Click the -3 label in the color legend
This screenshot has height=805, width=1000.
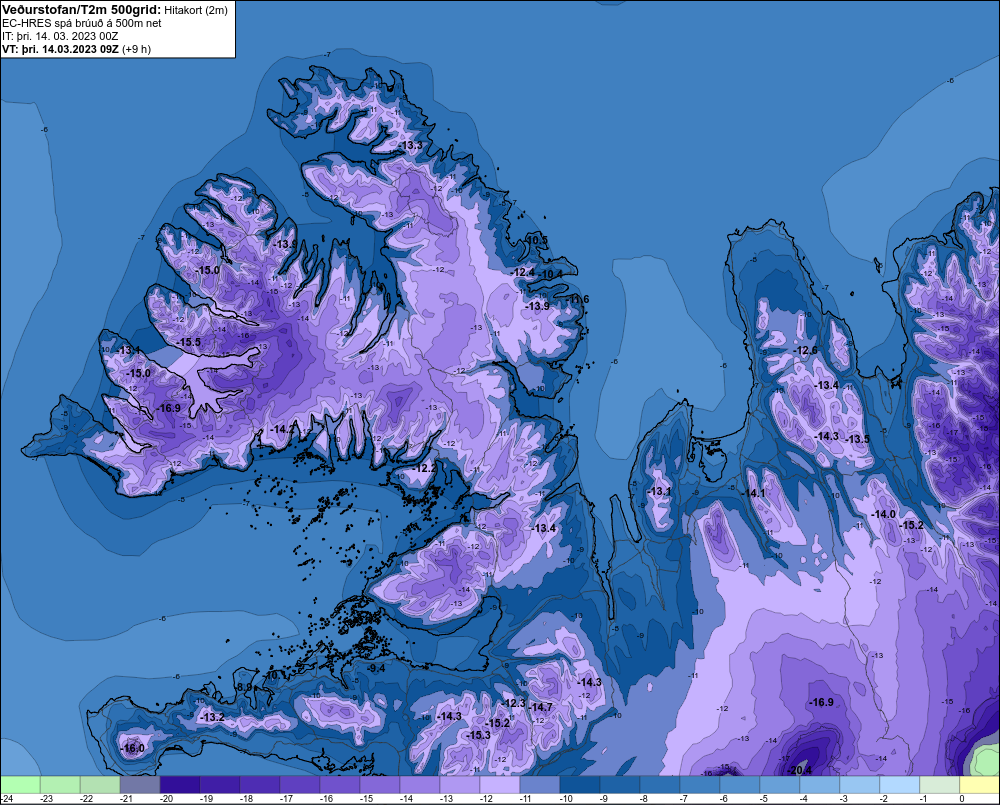click(x=845, y=799)
